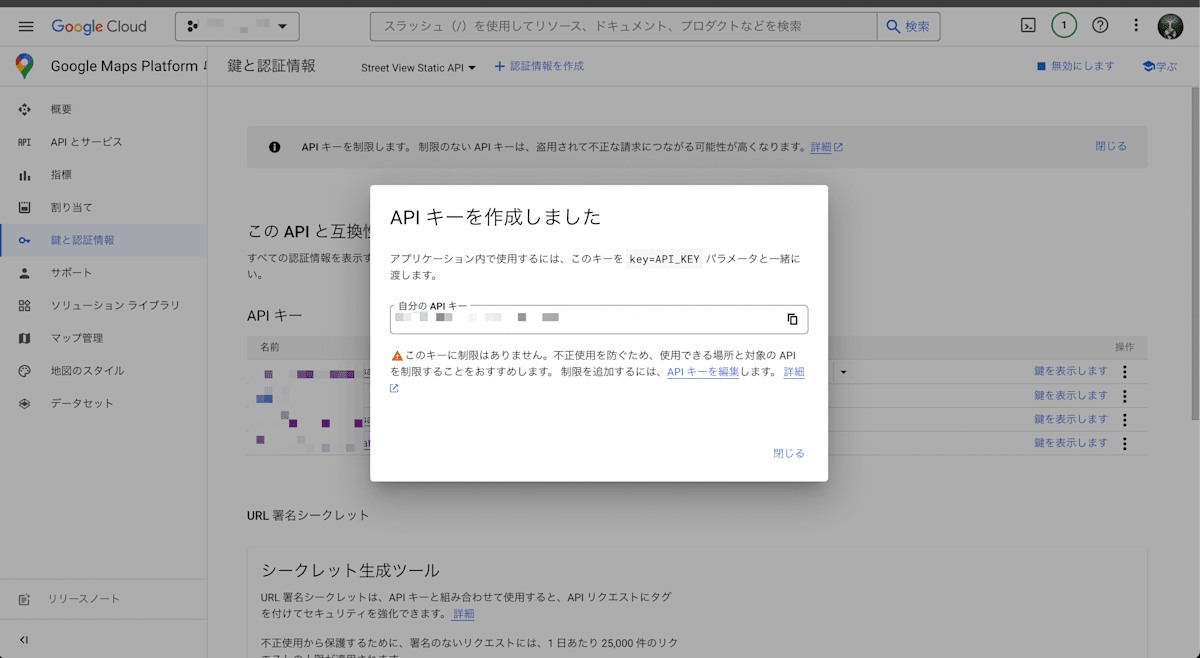Click the resource search input field

[x=623, y=26]
